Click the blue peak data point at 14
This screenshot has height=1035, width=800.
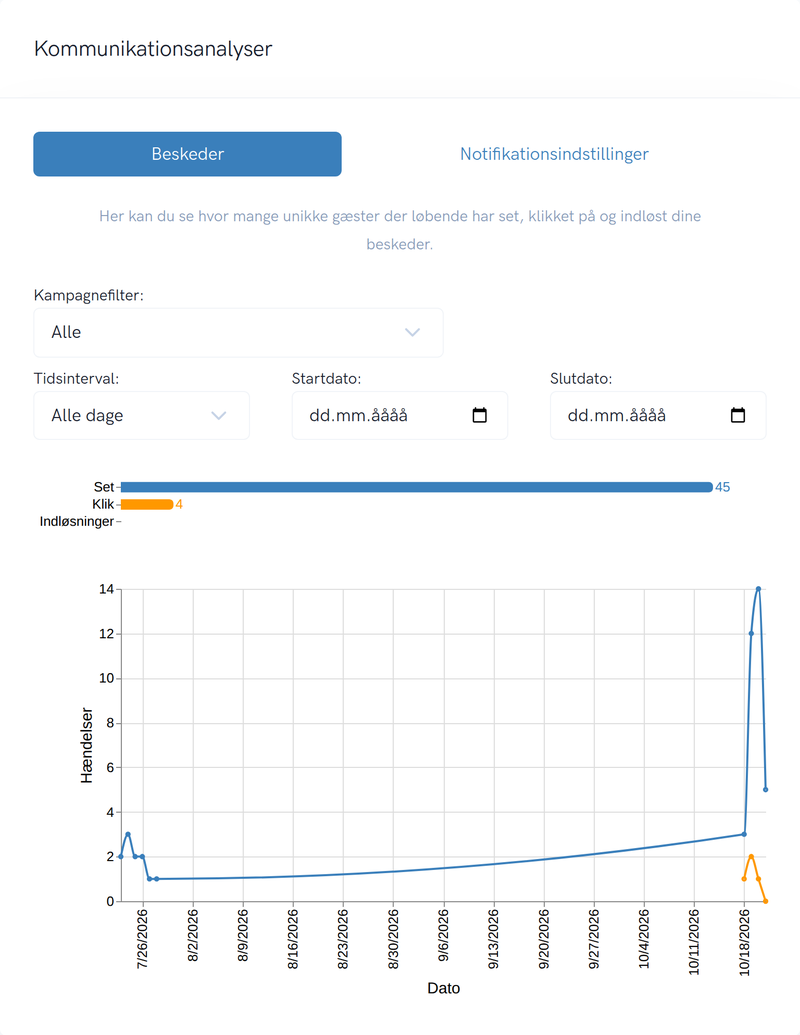[x=758, y=589]
